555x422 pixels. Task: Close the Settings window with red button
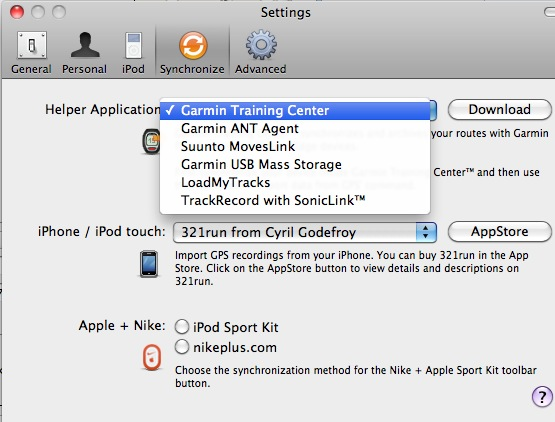[x=17, y=12]
